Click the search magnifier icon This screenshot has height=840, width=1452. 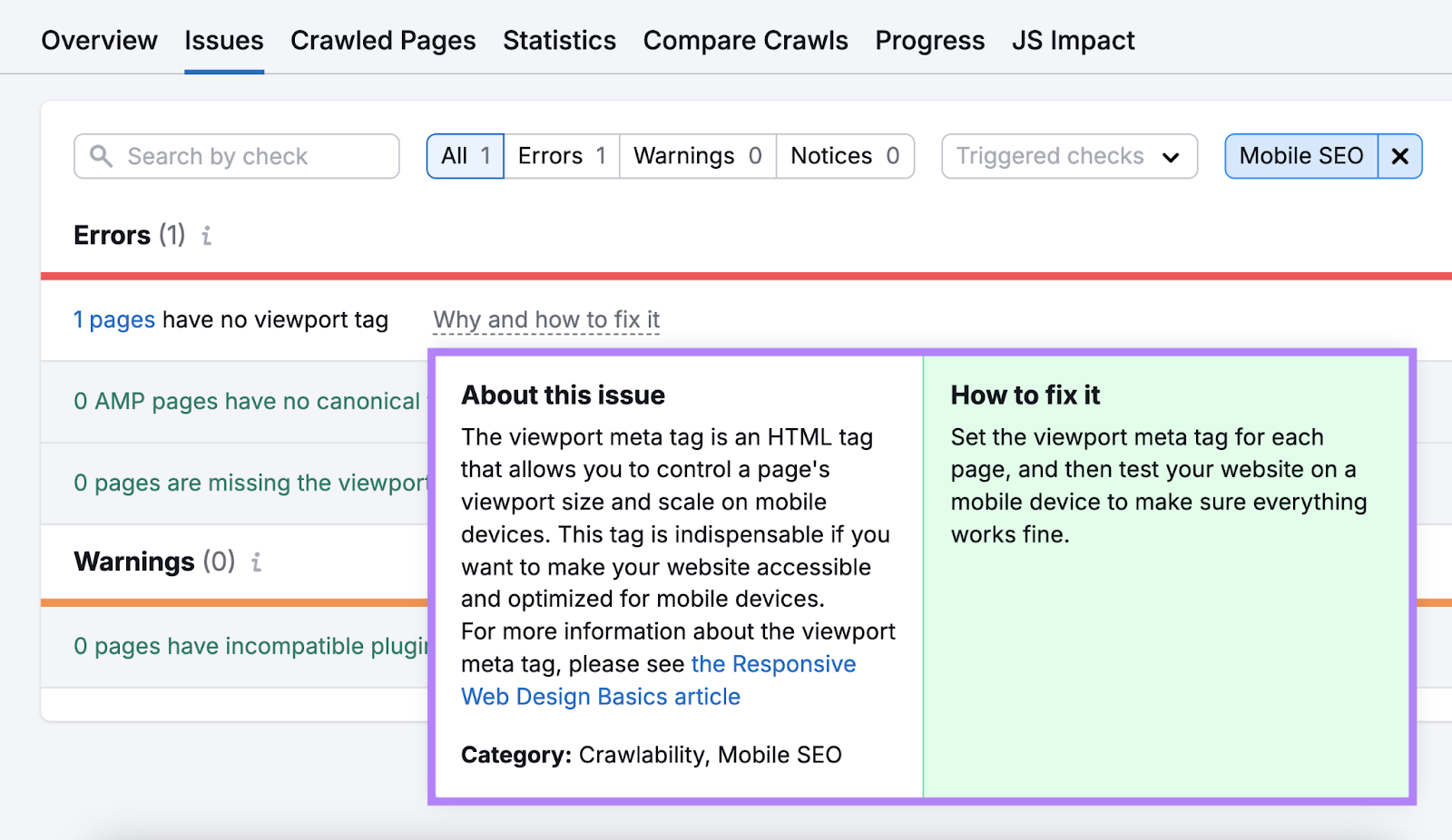coord(103,156)
